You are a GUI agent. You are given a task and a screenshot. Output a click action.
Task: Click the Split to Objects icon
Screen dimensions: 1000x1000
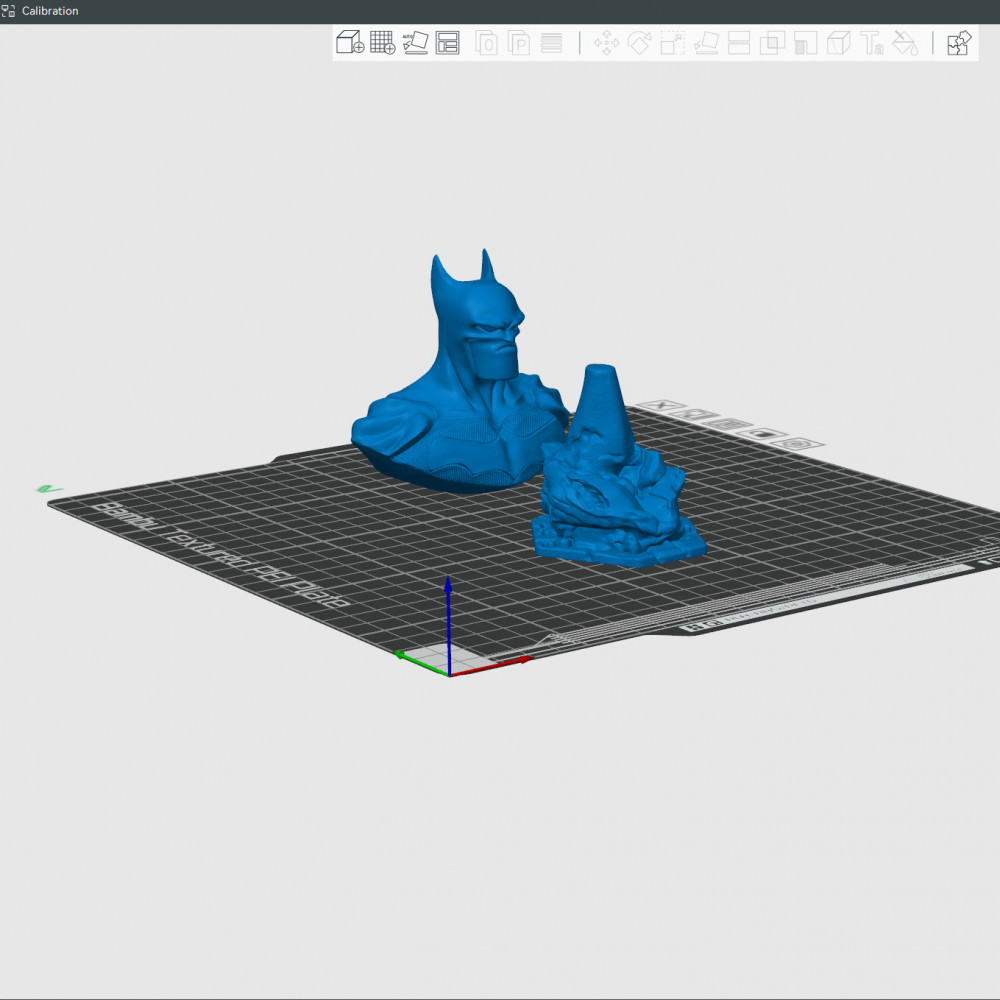487,43
